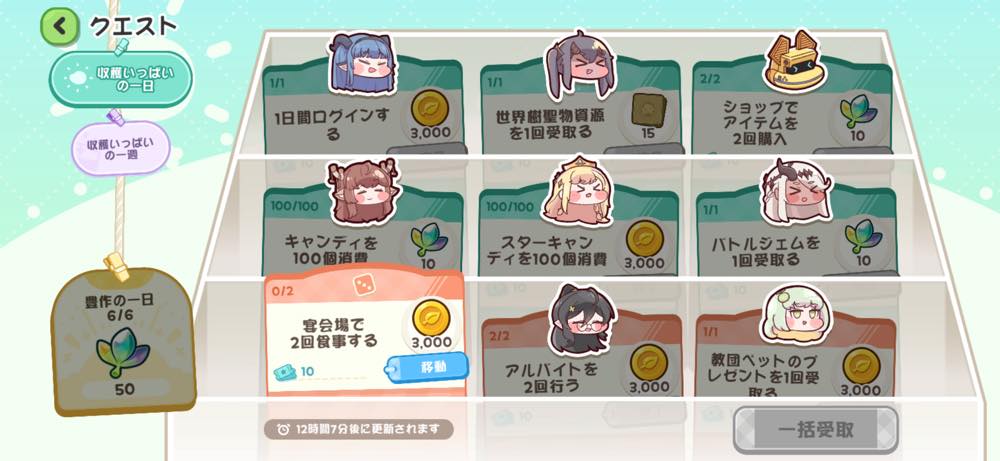Click the rainbow leaf reward on shop quest

pos(858,112)
